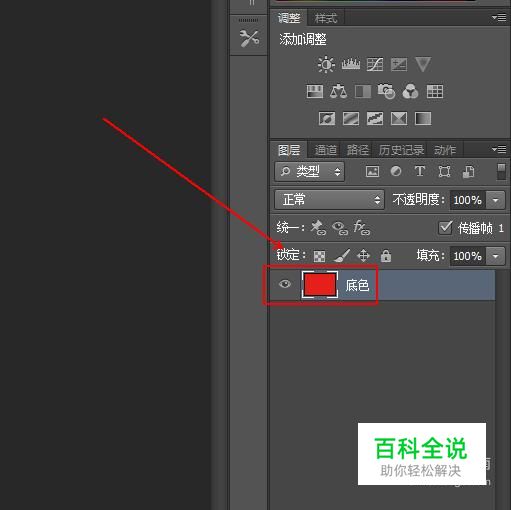Screen dimensions: 511x510
Task: Filter layers by smart objects
Action: (x=468, y=172)
